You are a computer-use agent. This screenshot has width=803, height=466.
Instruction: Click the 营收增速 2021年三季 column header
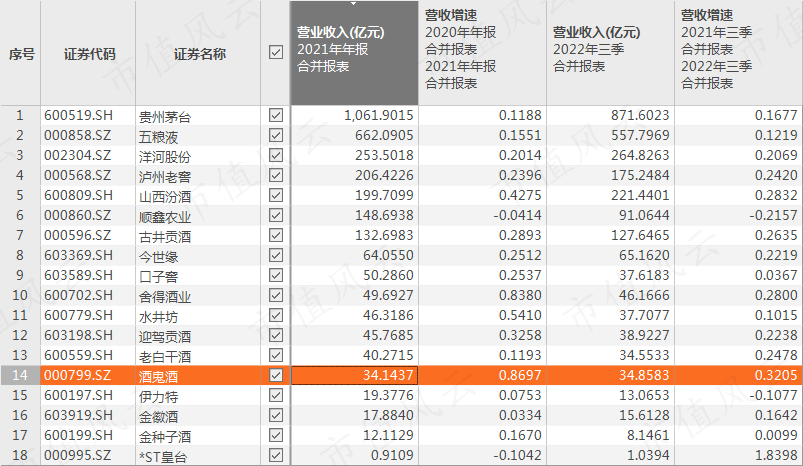point(738,53)
